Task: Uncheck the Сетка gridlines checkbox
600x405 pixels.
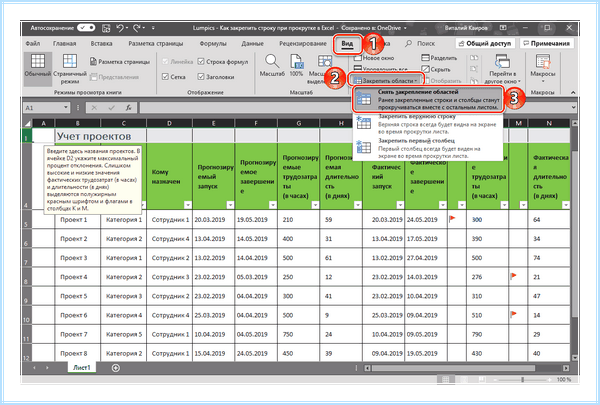Action: [x=165, y=77]
